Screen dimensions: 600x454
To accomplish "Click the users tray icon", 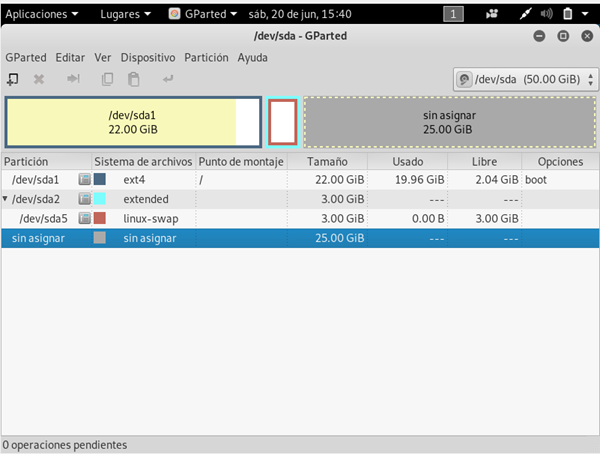I will pos(492,14).
